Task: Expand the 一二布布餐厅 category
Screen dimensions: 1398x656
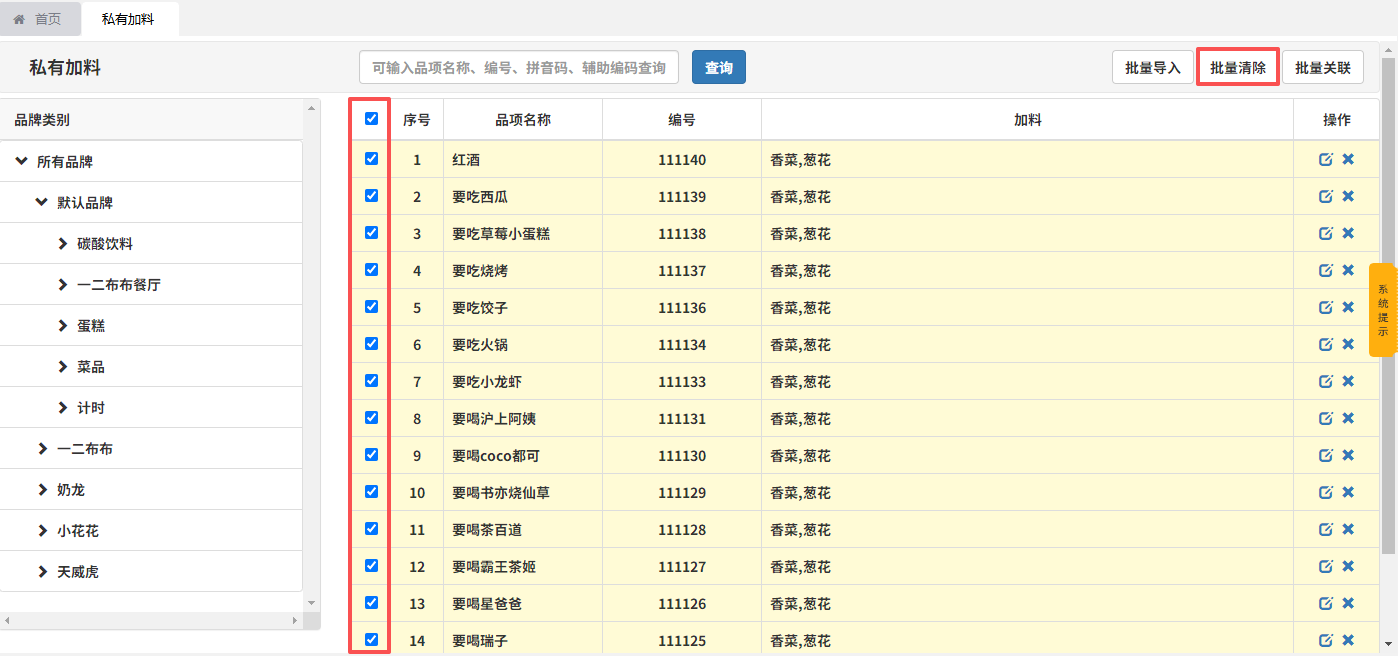Action: [x=62, y=284]
